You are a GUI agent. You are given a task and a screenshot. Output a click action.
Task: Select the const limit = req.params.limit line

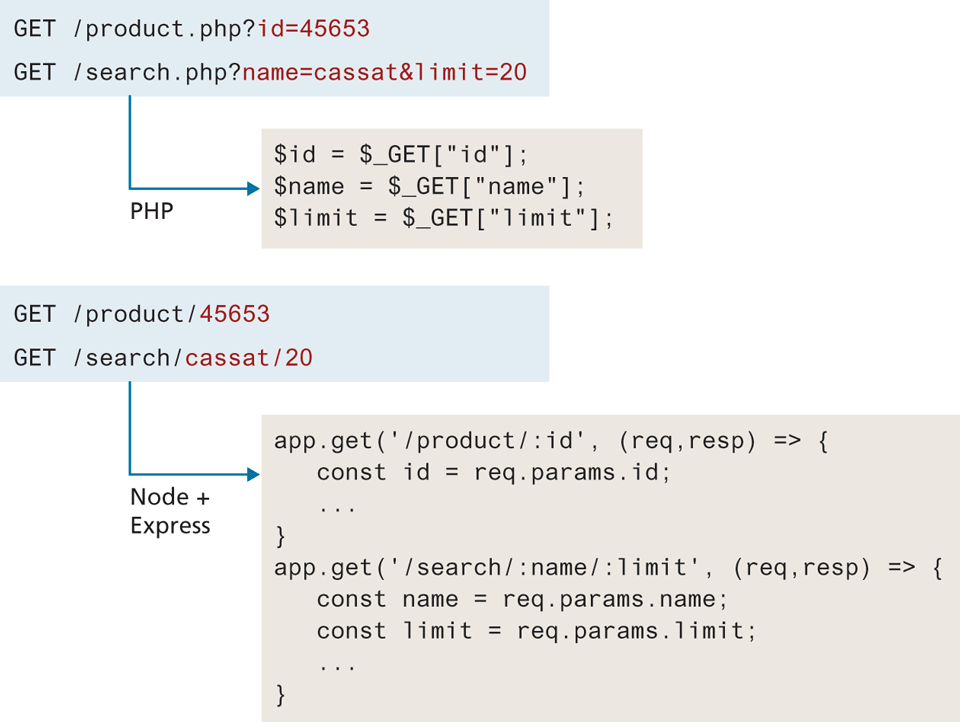tap(530, 631)
